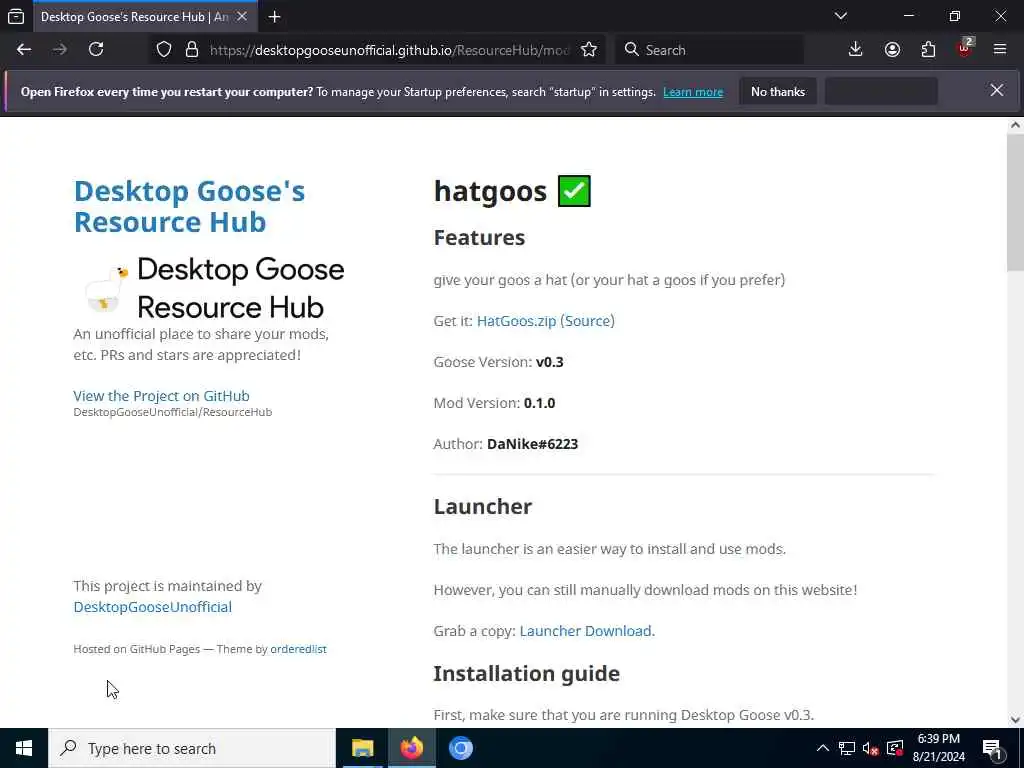List all tabs dropdown arrow
Image resolution: width=1024 pixels, height=768 pixels.
click(841, 16)
